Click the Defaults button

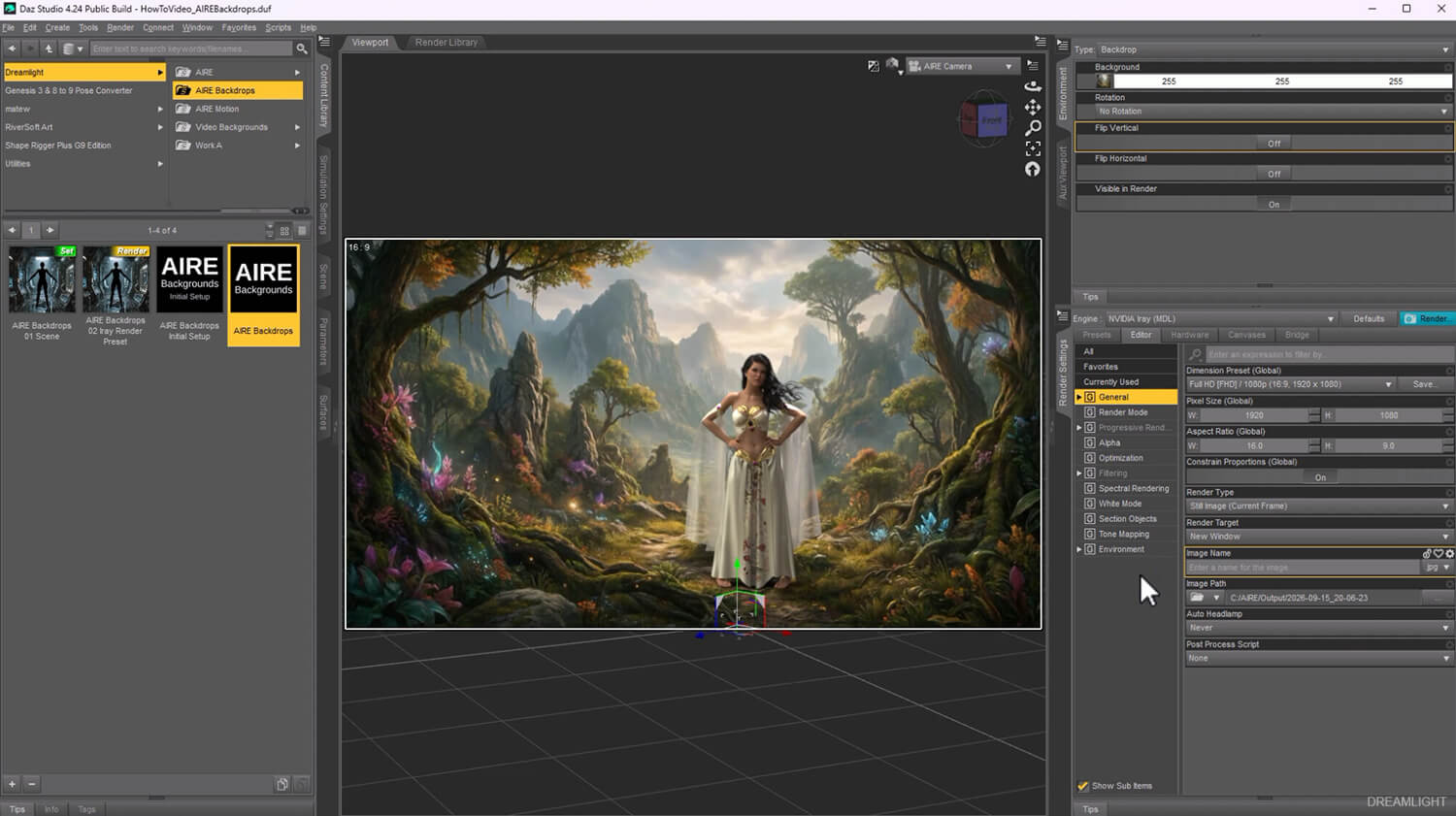[x=1369, y=318]
